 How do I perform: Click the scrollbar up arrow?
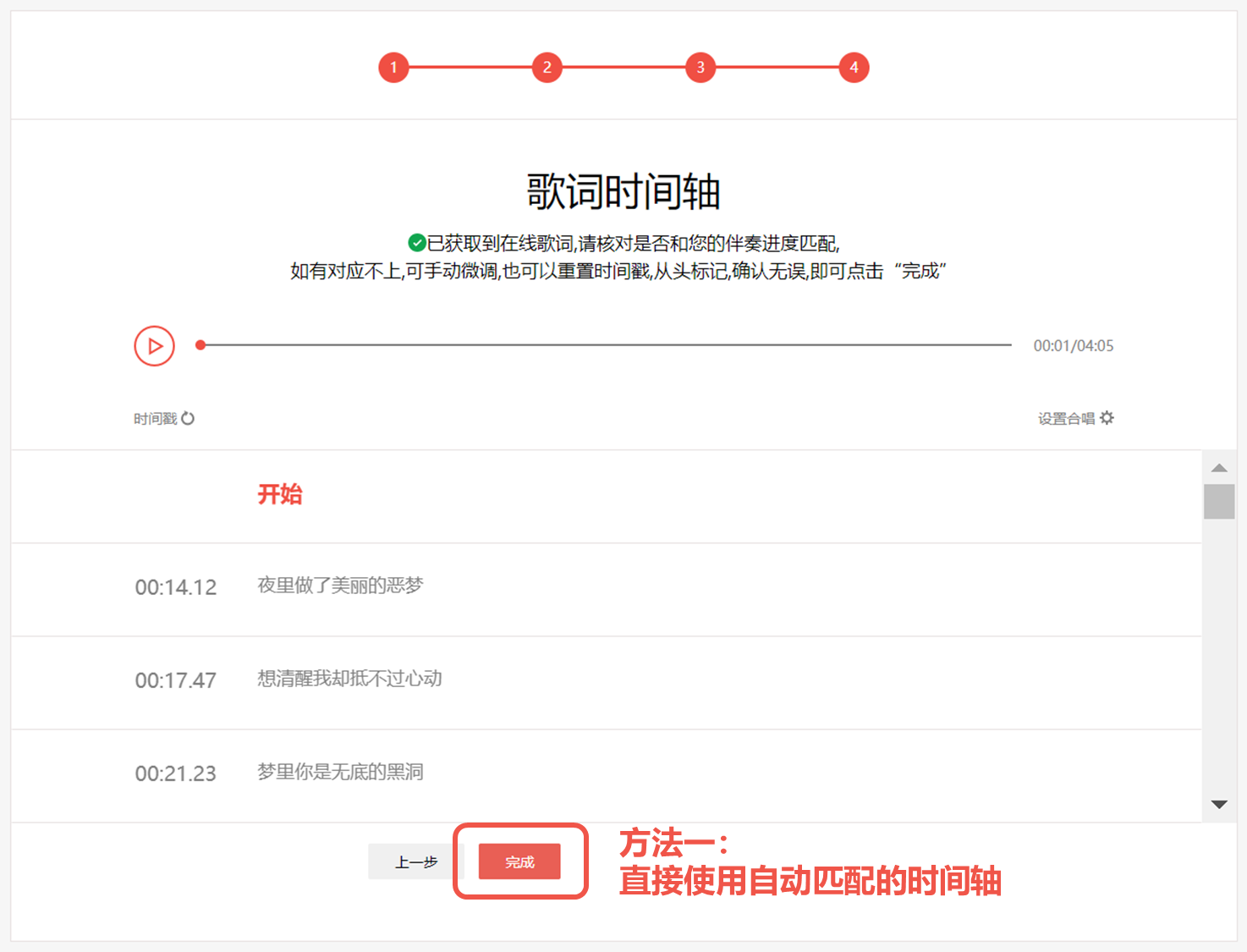coord(1218,467)
